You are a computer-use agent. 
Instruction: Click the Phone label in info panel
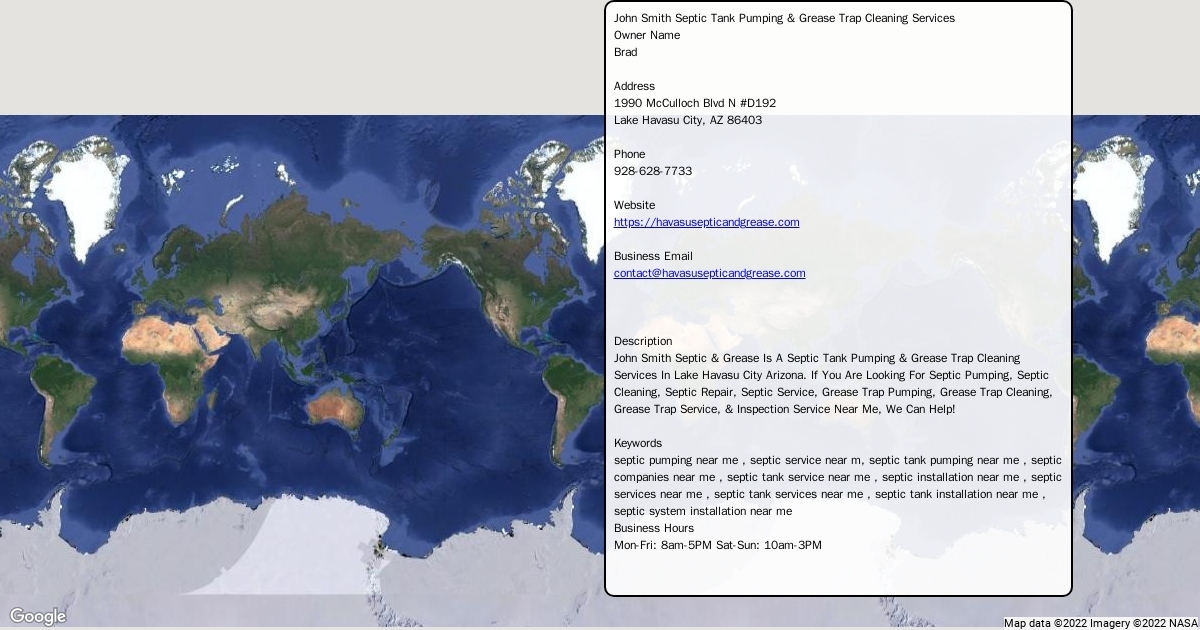click(630, 154)
